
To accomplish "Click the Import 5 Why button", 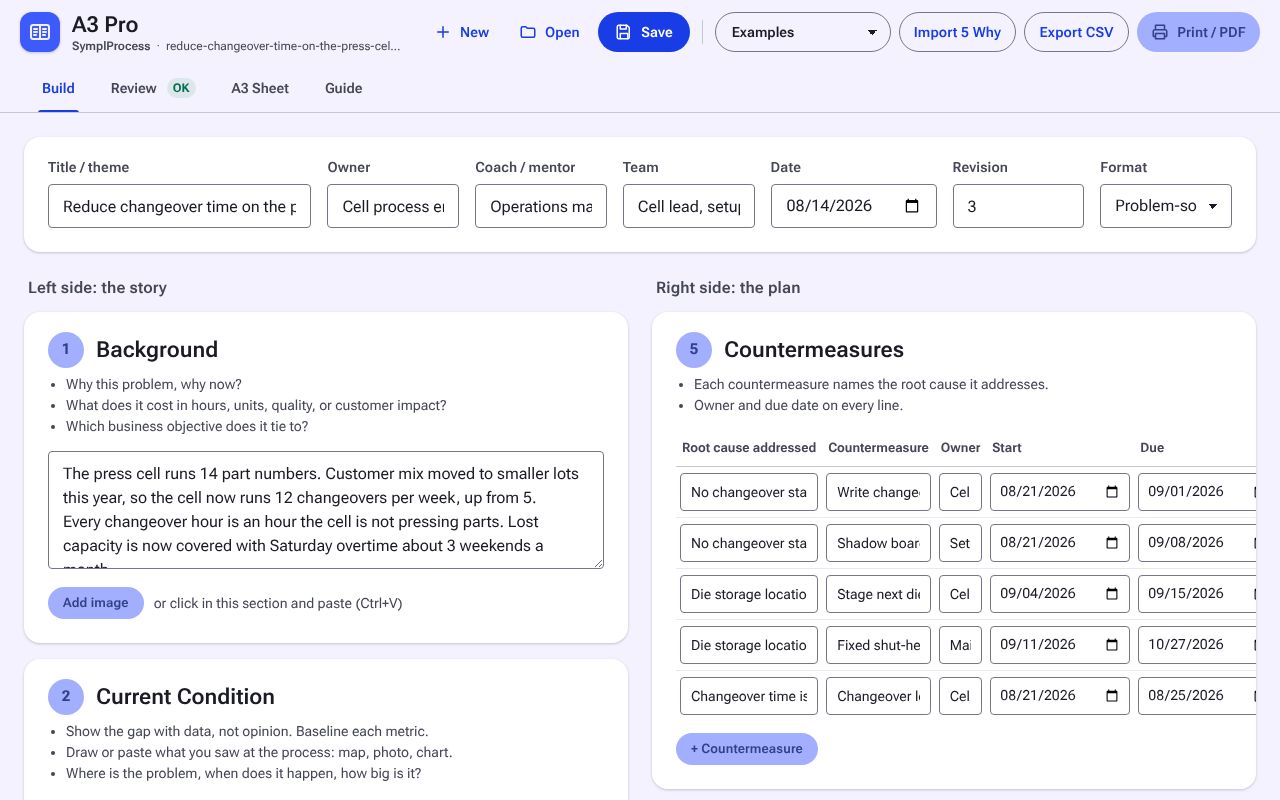I will (x=957, y=32).
